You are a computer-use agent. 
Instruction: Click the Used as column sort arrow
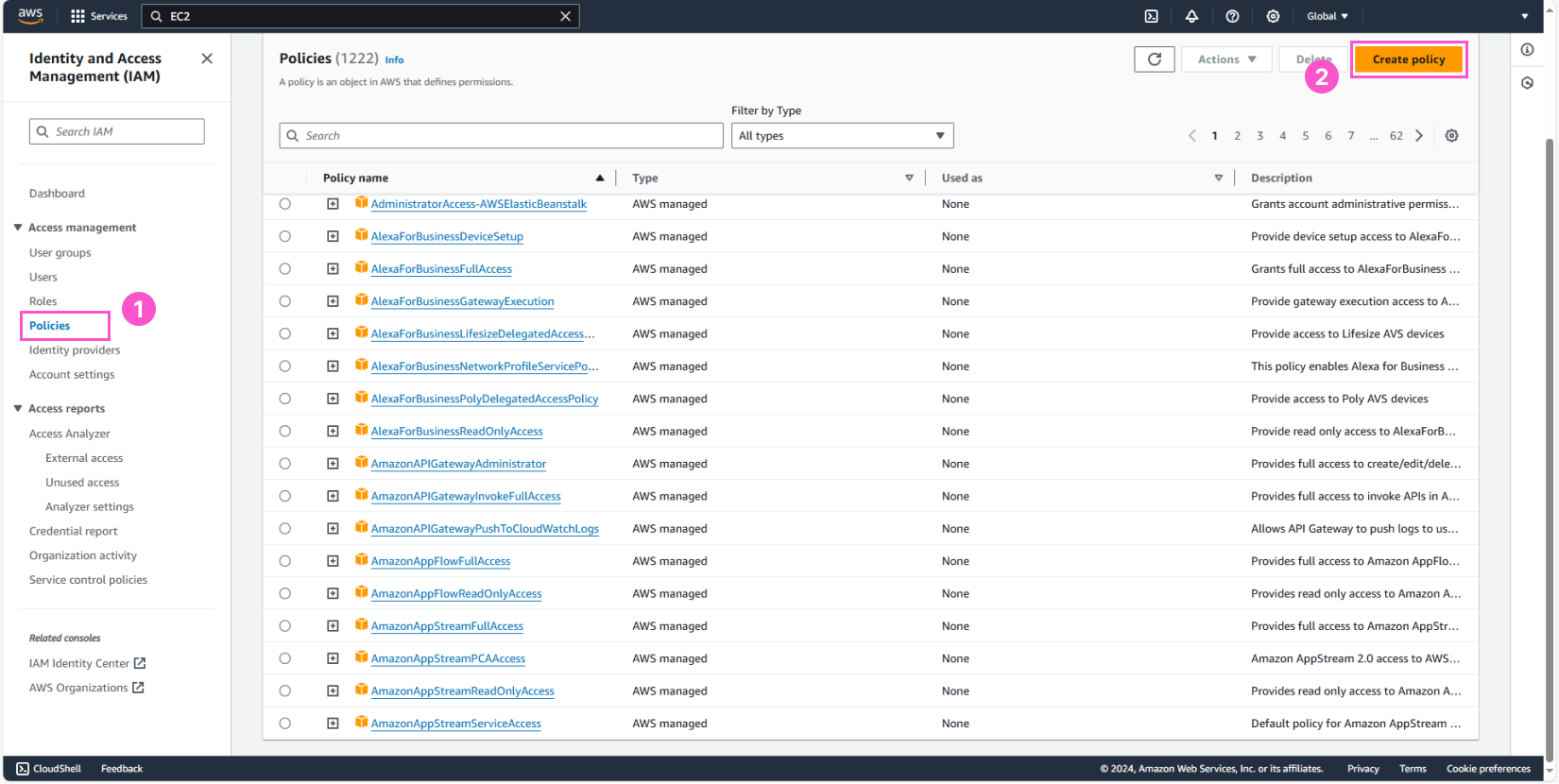coord(1218,178)
